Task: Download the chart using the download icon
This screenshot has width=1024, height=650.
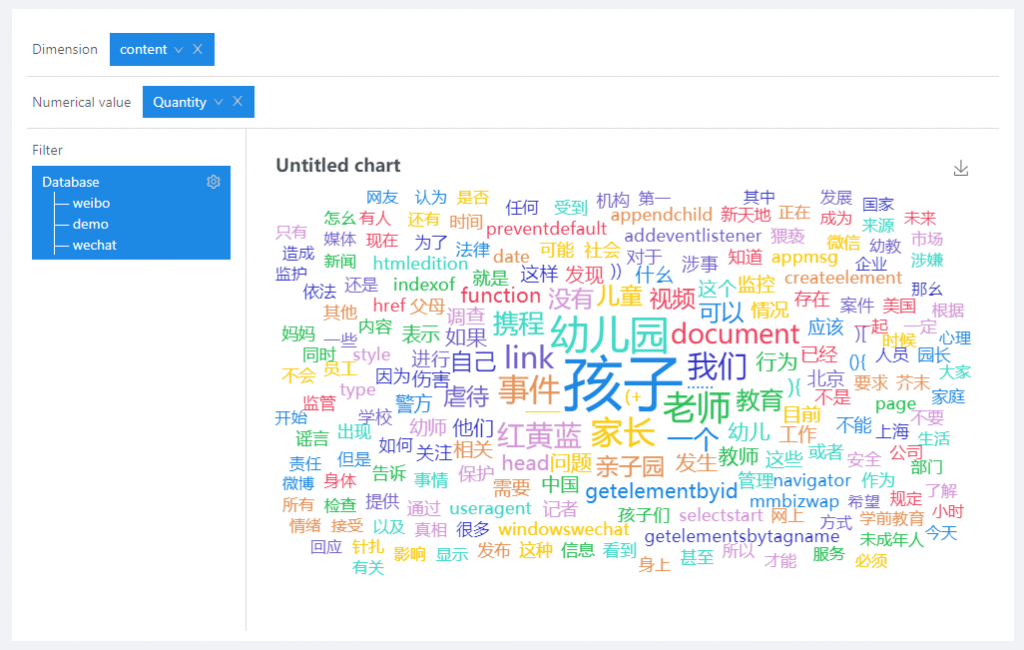Action: 961,168
